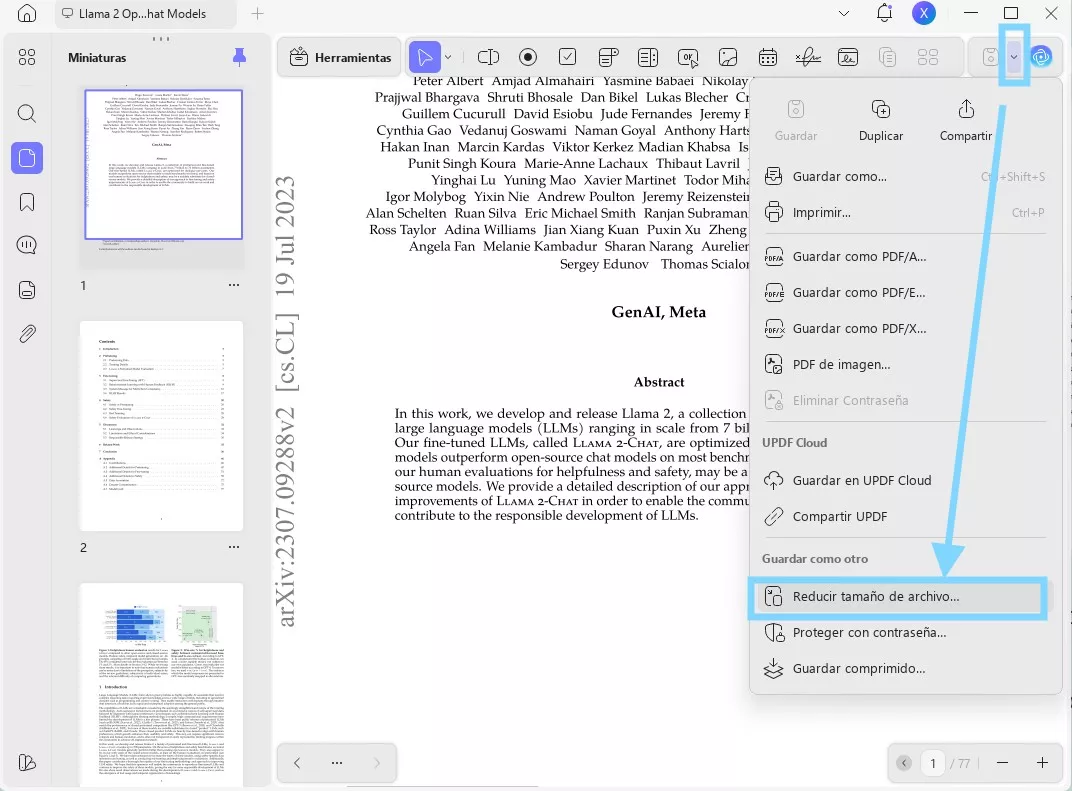The image size is (1072, 791).
Task: Expand the tab list chevron
Action: (844, 14)
